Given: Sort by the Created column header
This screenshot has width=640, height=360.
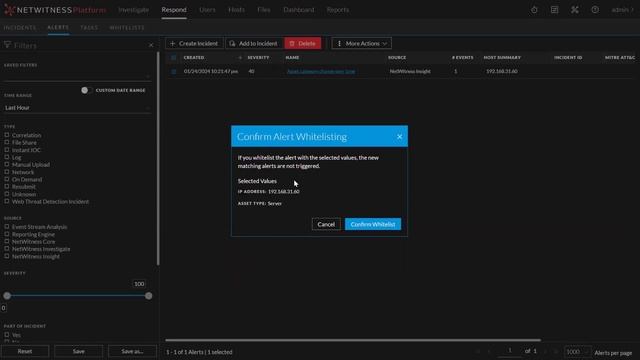Looking at the screenshot, I should (194, 58).
